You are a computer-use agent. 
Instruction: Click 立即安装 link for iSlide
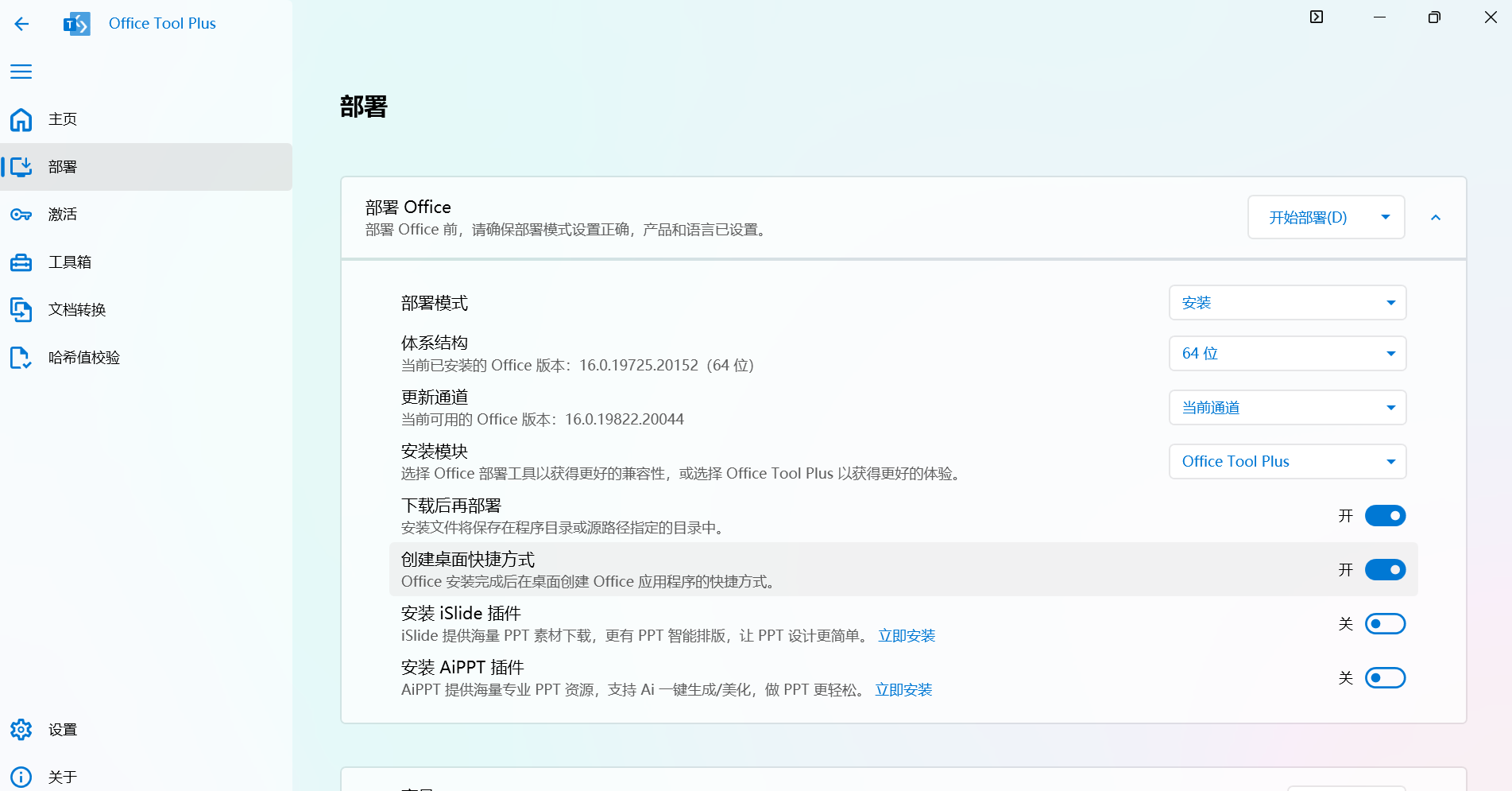907,636
